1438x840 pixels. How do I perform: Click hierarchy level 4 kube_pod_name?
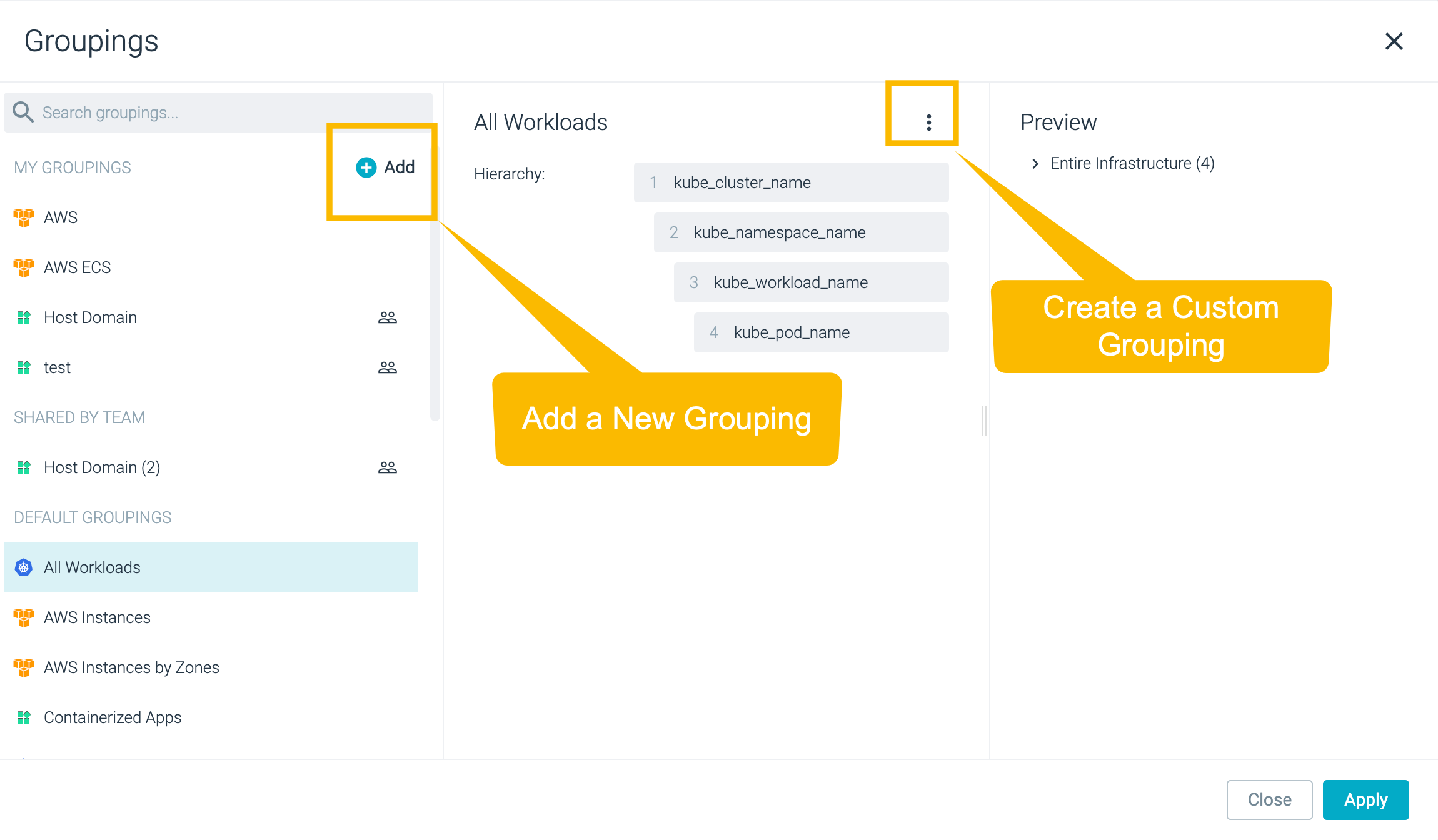(822, 332)
